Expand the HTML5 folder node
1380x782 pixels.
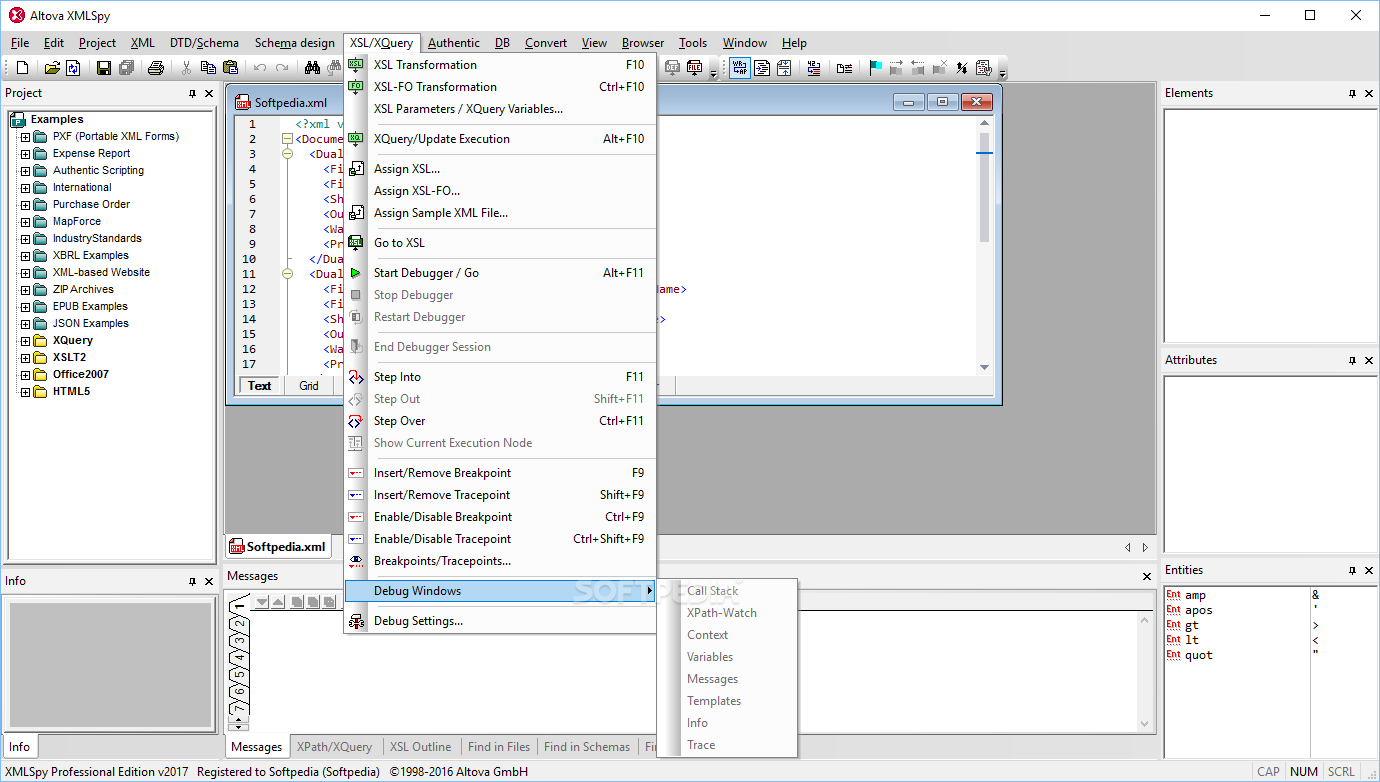26,392
